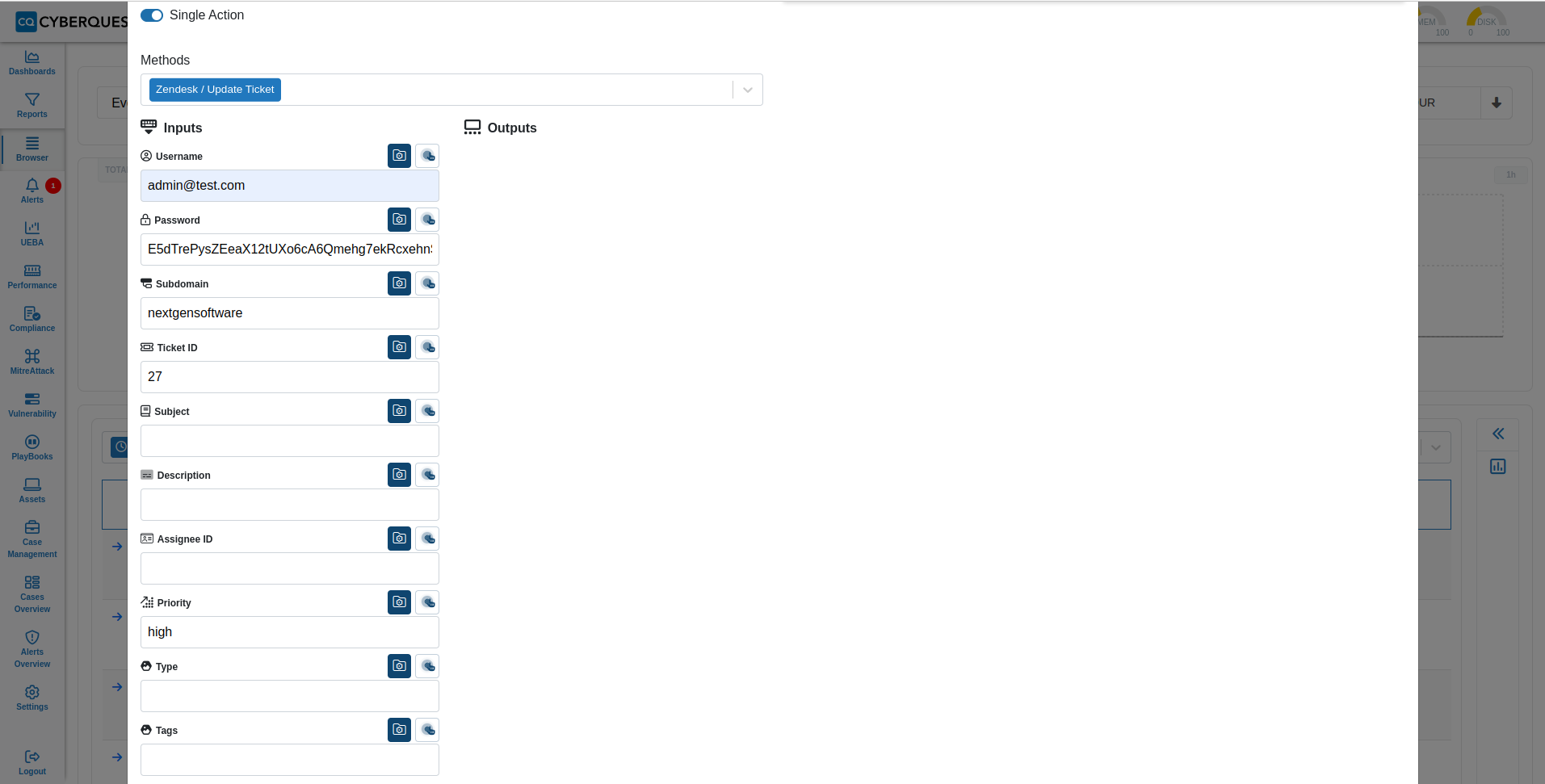
Task: Click the cloud icon for Ticket ID
Action: pos(427,347)
